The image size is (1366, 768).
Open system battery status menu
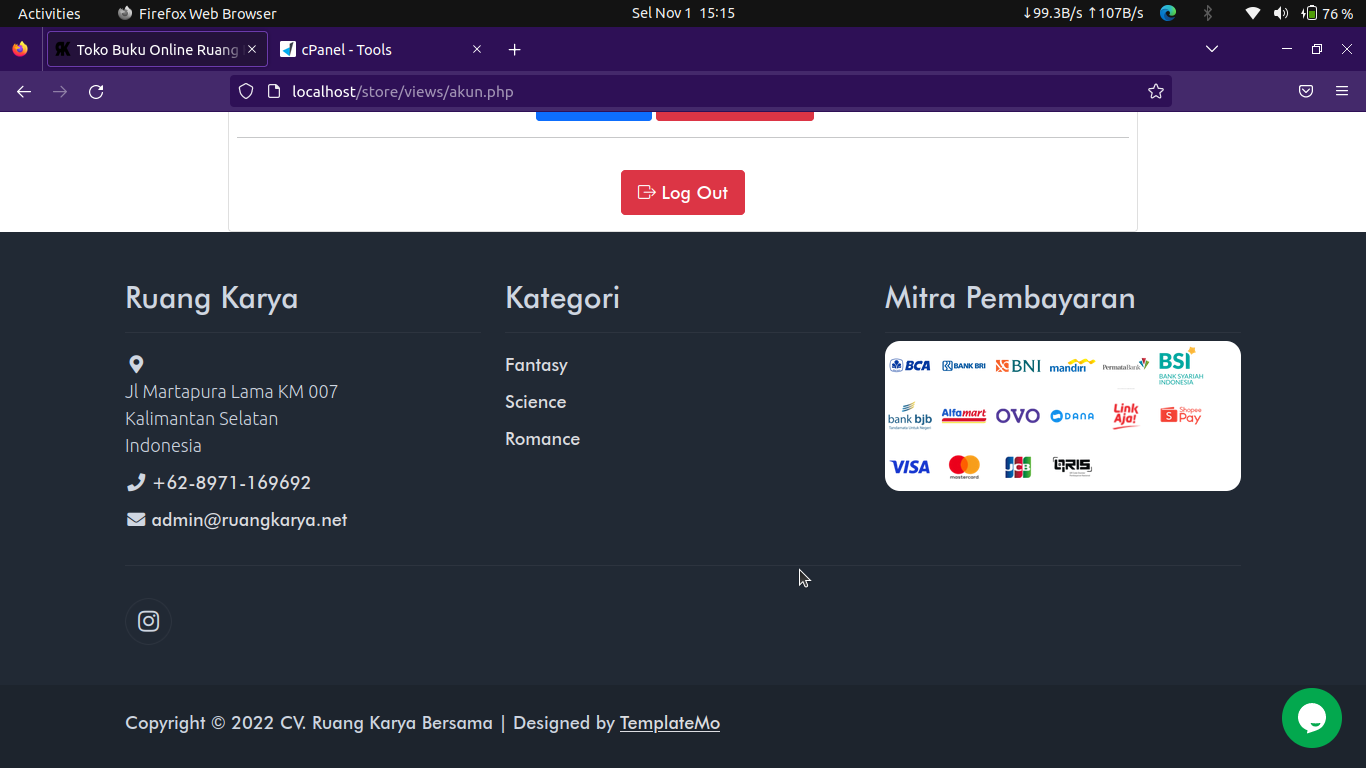(x=1328, y=13)
